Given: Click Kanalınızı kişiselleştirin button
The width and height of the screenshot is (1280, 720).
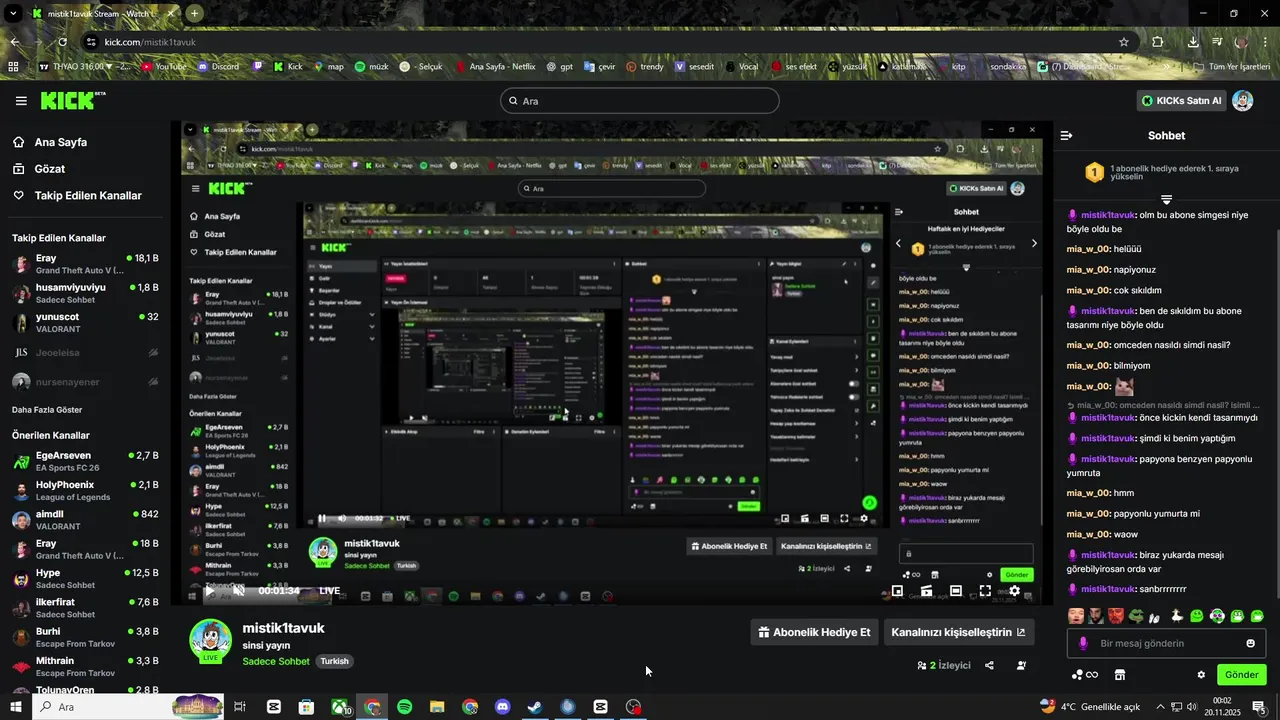Looking at the screenshot, I should pos(958,632).
